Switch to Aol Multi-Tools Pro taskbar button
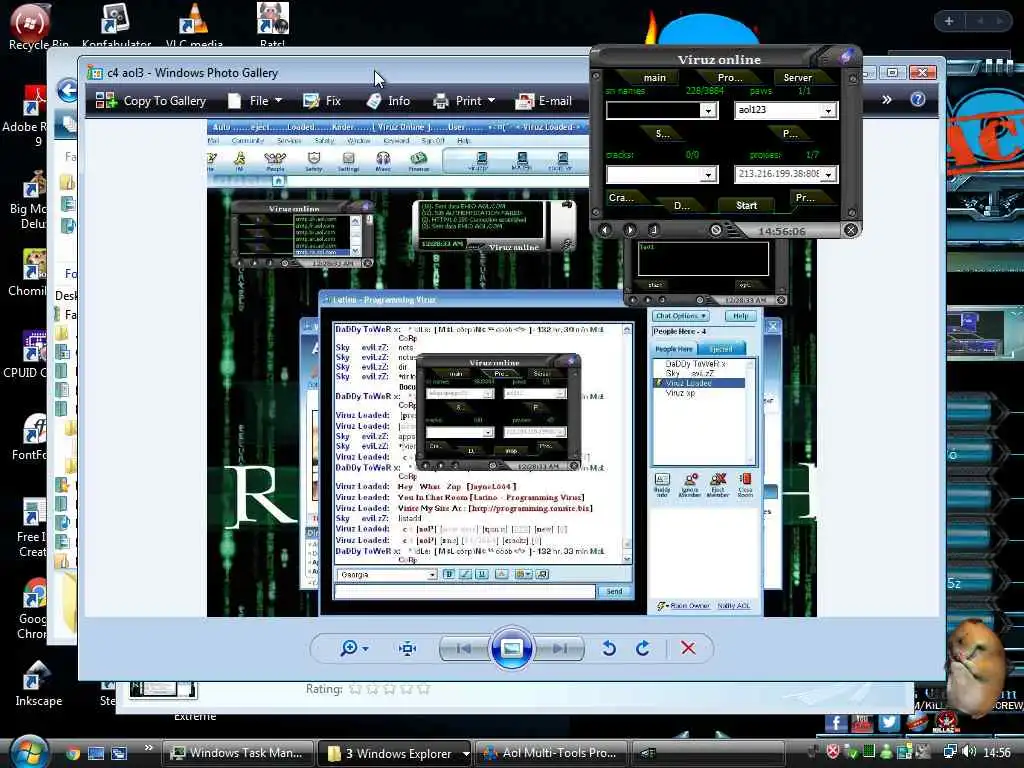The image size is (1024, 768). click(551, 753)
